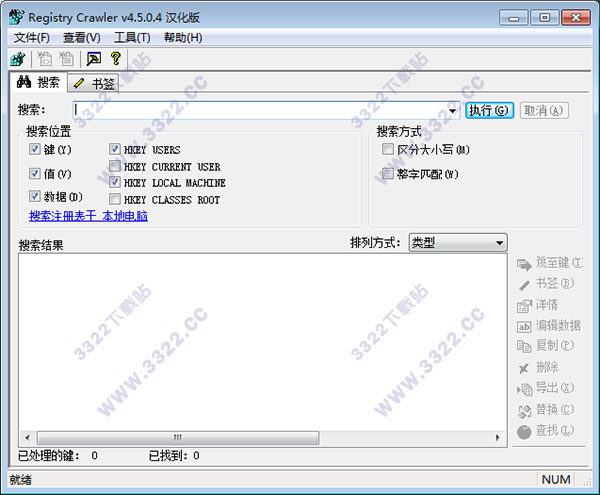Enable the HKEY CLASSES ROOT checkbox

coord(115,199)
